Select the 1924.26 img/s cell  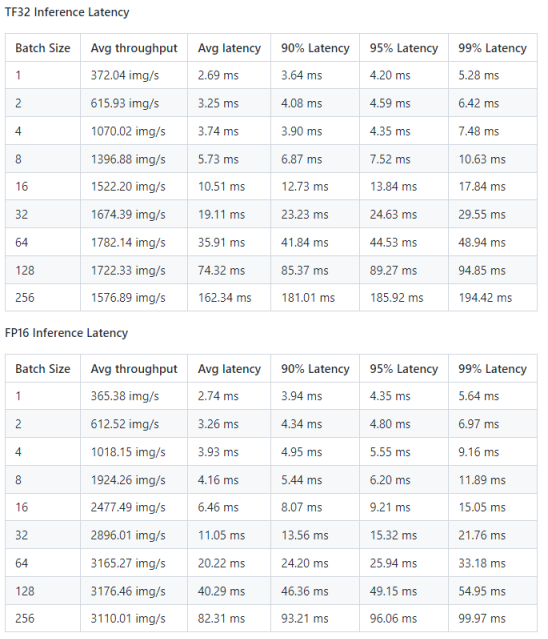[x=134, y=480]
